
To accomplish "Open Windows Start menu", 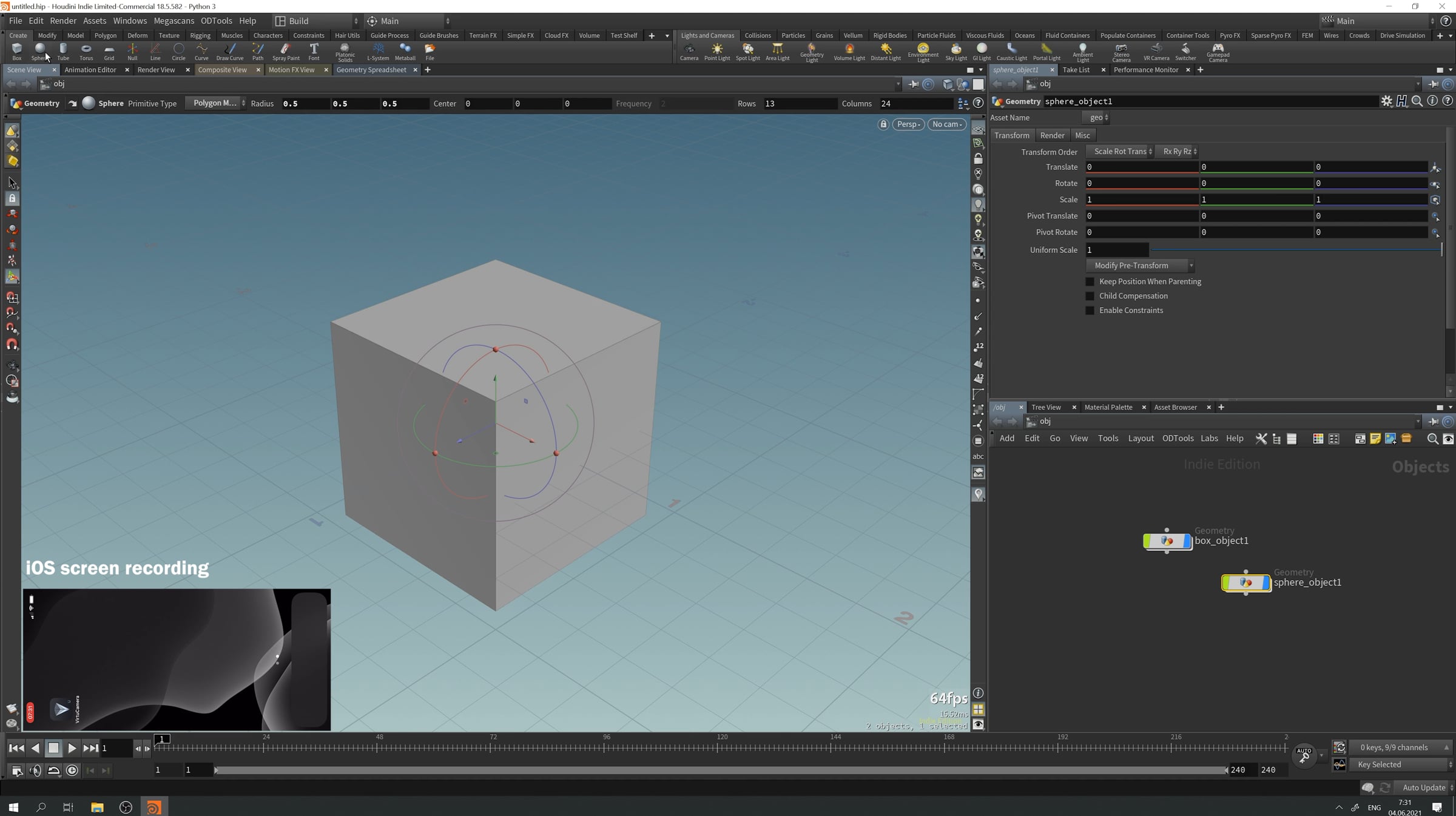I will tap(13, 807).
